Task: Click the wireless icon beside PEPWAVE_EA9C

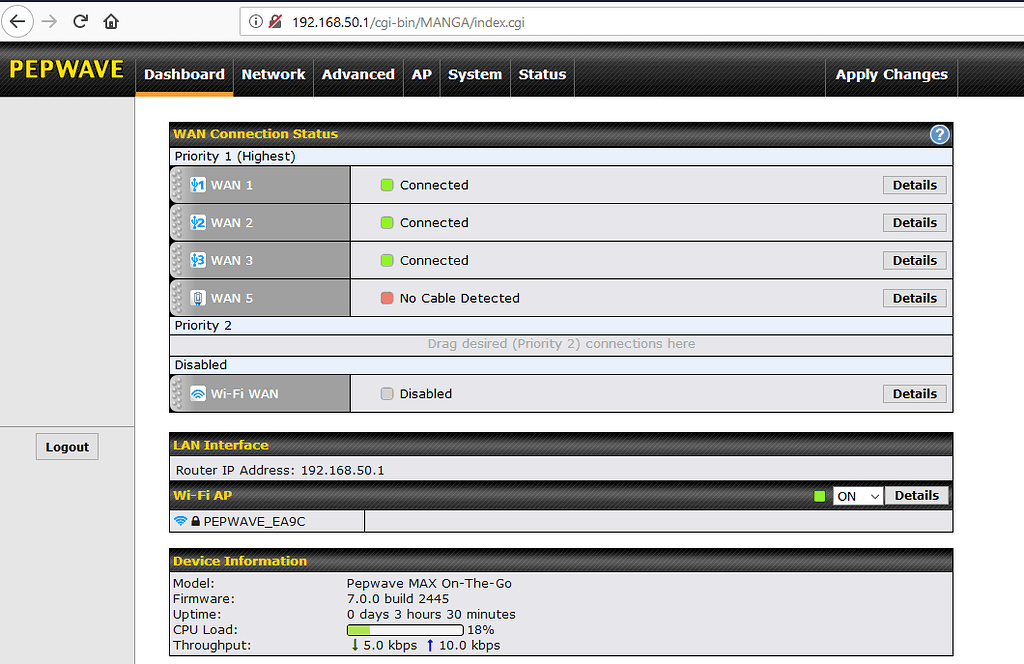Action: coord(181,520)
